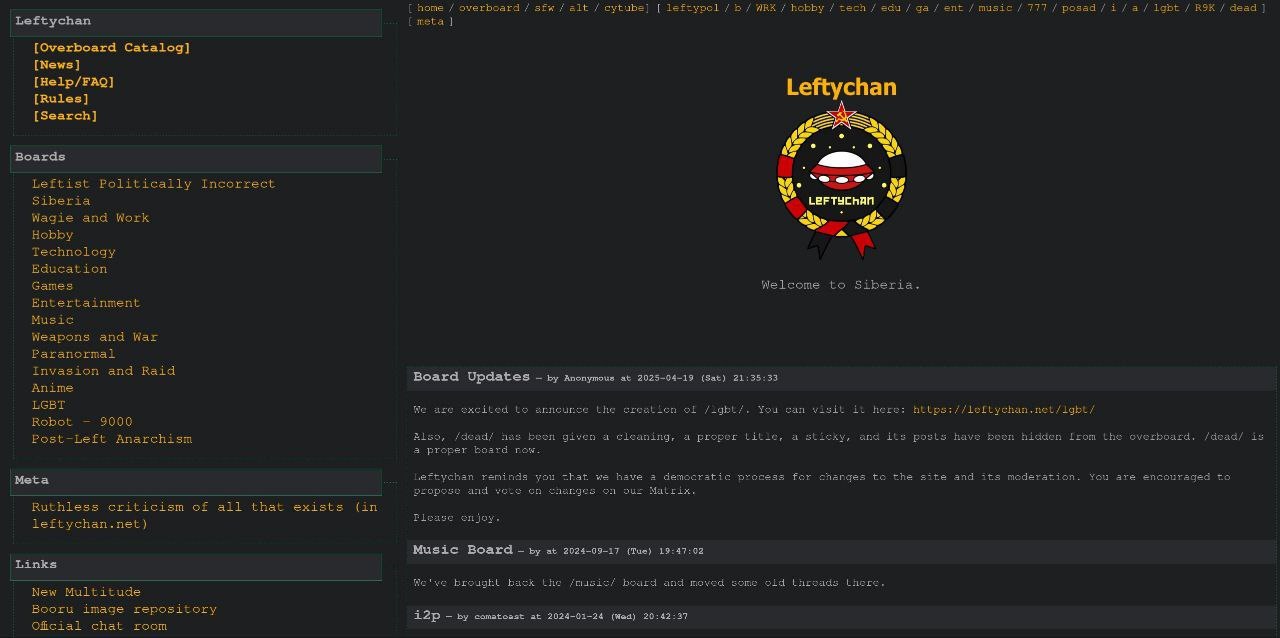Go to the Wagie and Work board

pos(90,217)
